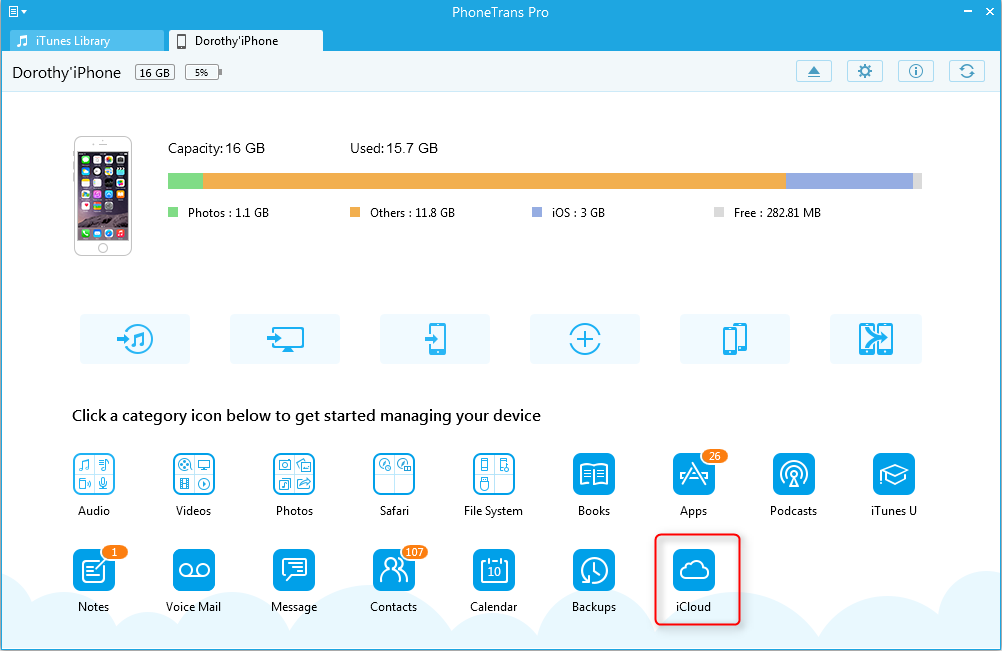The width and height of the screenshot is (1002, 651).
Task: Open the Videos category
Action: tap(194, 474)
